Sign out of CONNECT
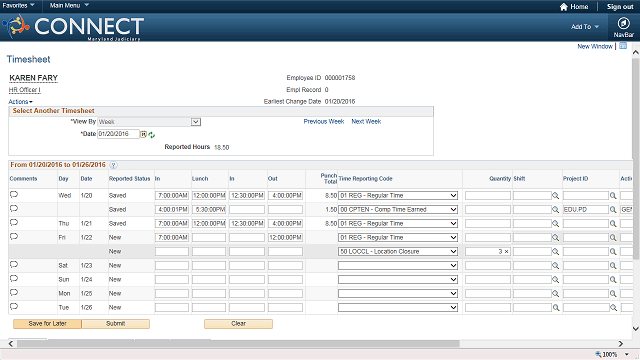This screenshot has width=640, height=360. pos(620,7)
